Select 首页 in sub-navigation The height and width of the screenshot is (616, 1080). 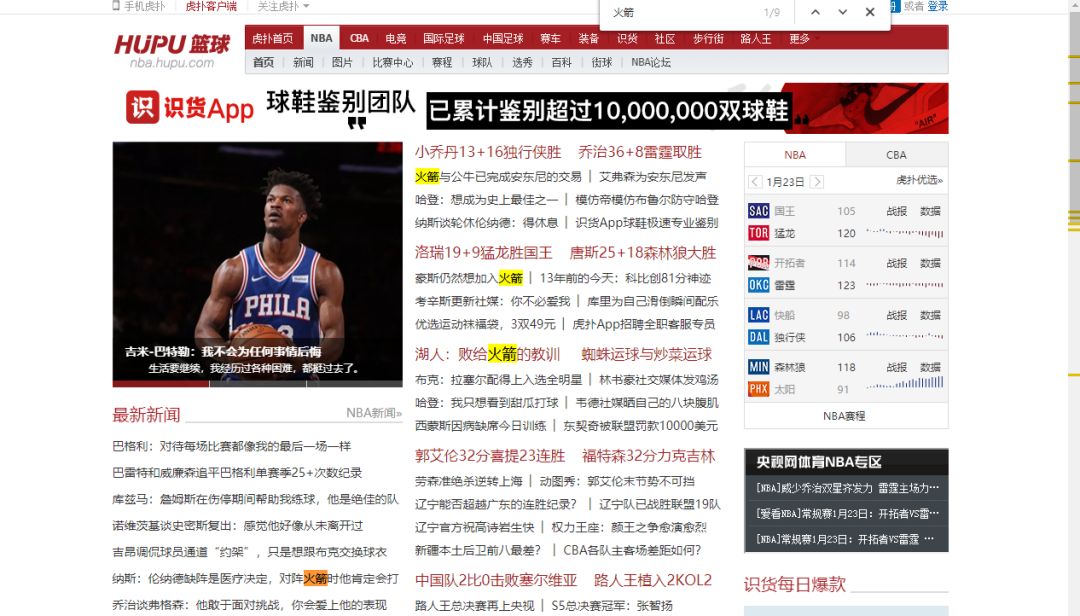coord(263,62)
